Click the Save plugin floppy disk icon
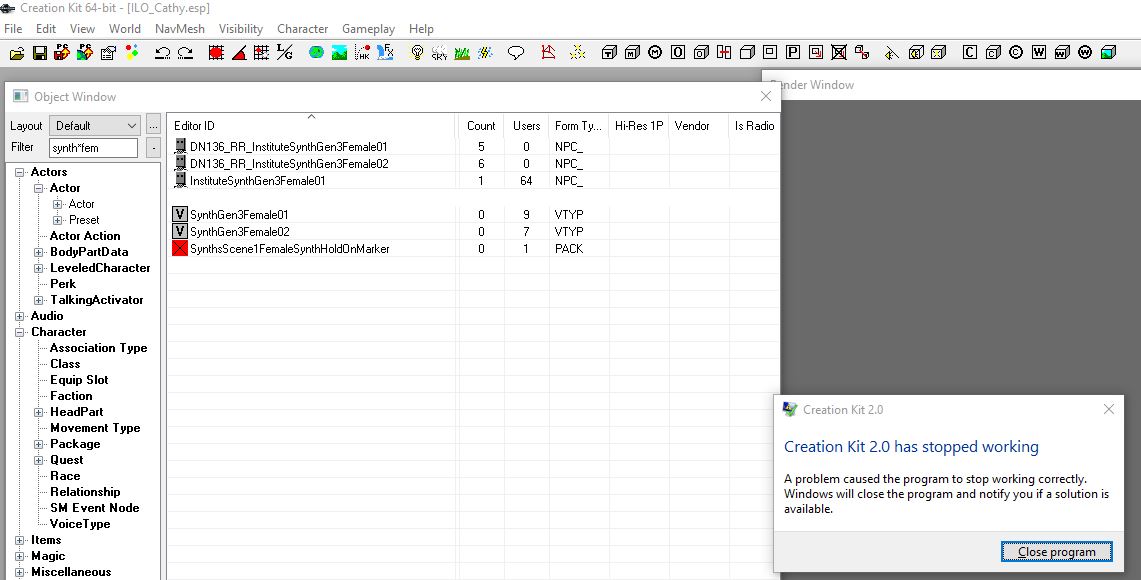 40,53
